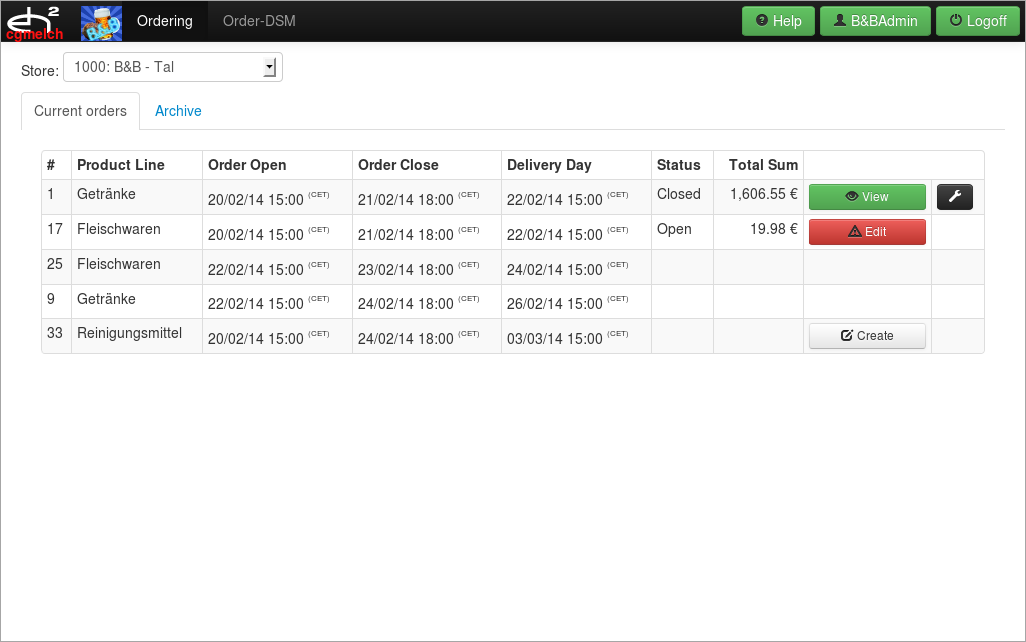The image size is (1026, 642).
Task: Click the Store dropdown arrow
Action: point(269,68)
